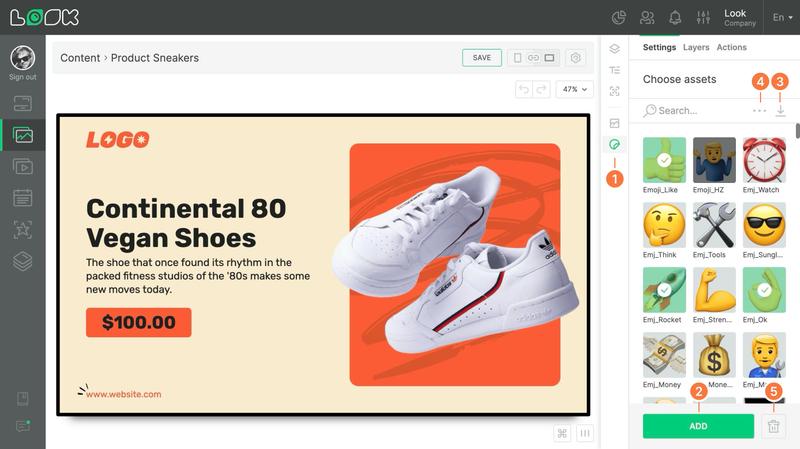Switch to portrait orientation
This screenshot has width=800, height=449.
(x=517, y=58)
